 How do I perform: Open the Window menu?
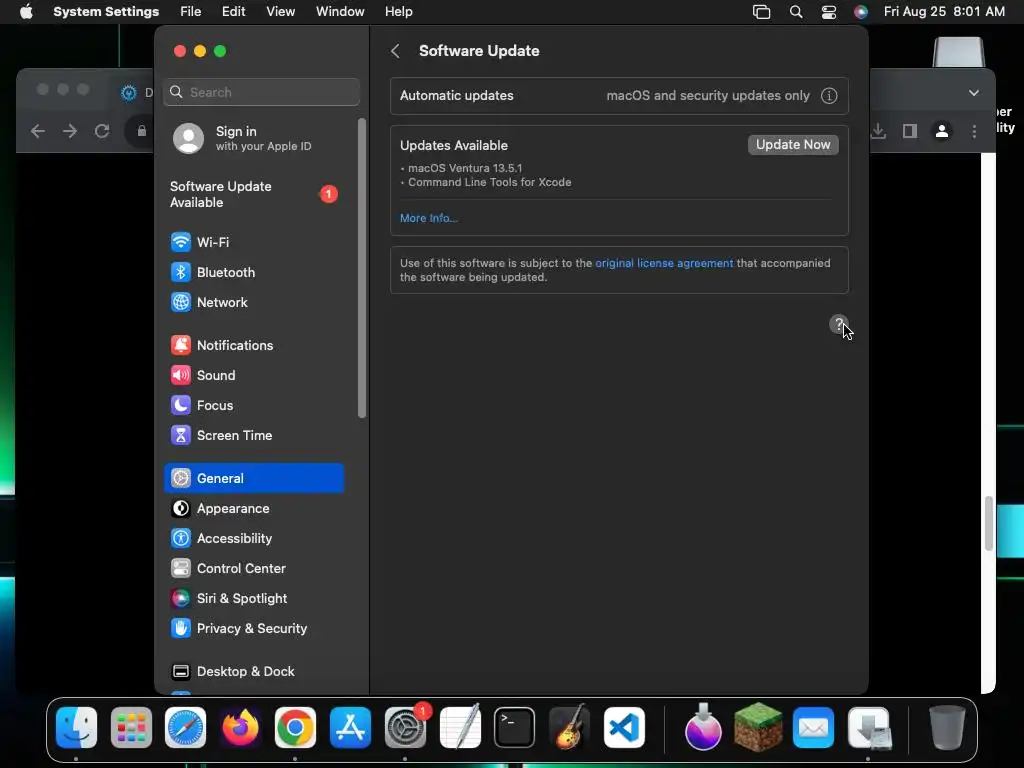coord(340,12)
